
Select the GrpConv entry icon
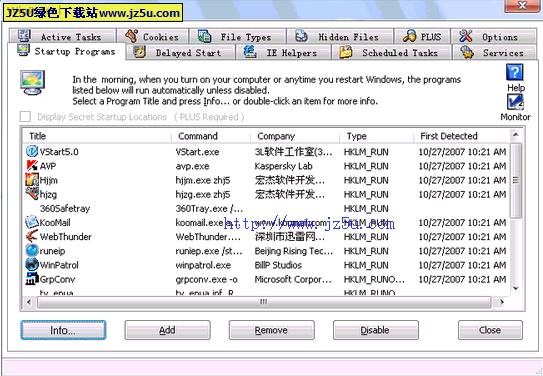pos(32,279)
